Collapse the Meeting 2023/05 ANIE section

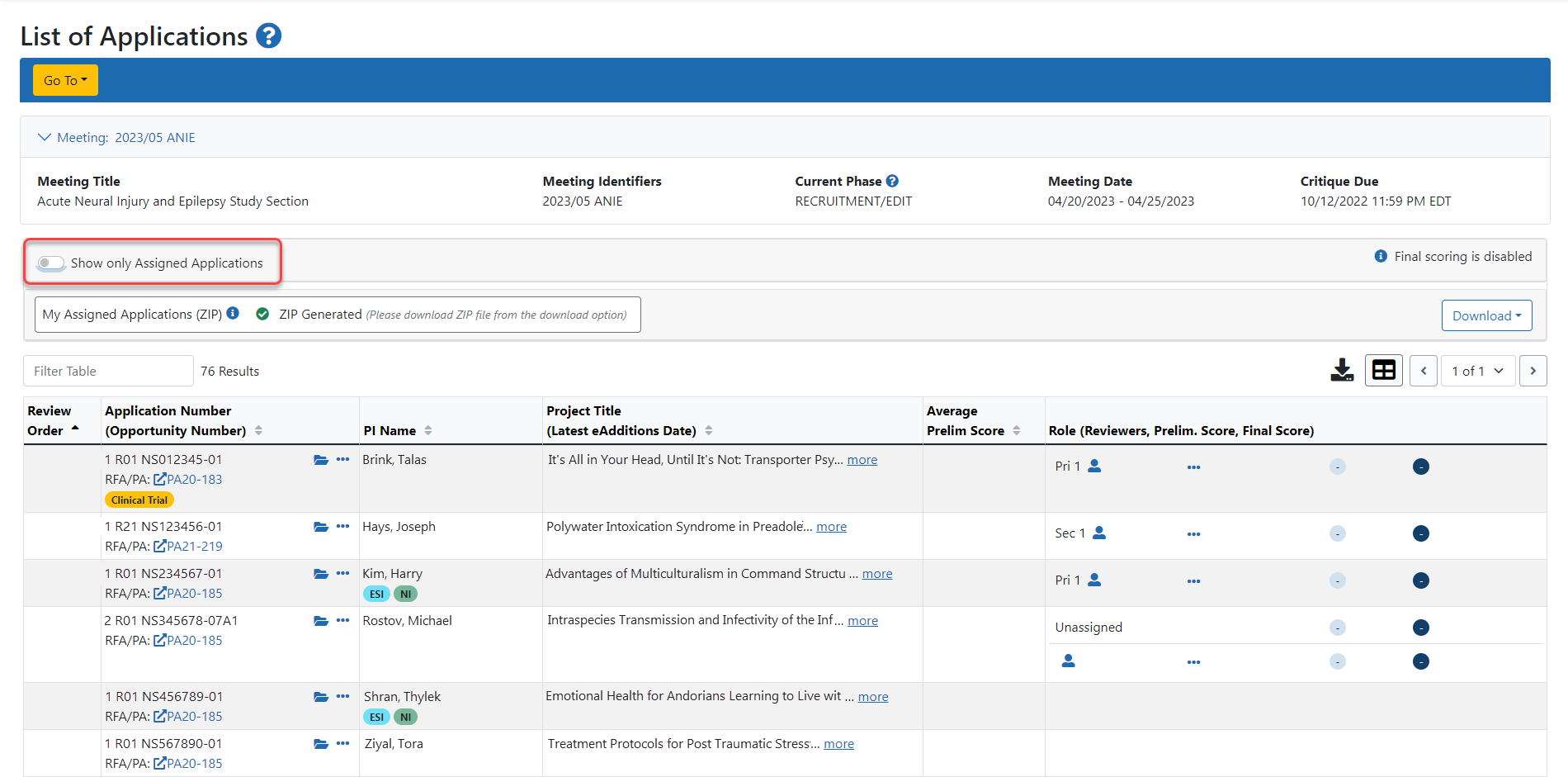[45, 137]
